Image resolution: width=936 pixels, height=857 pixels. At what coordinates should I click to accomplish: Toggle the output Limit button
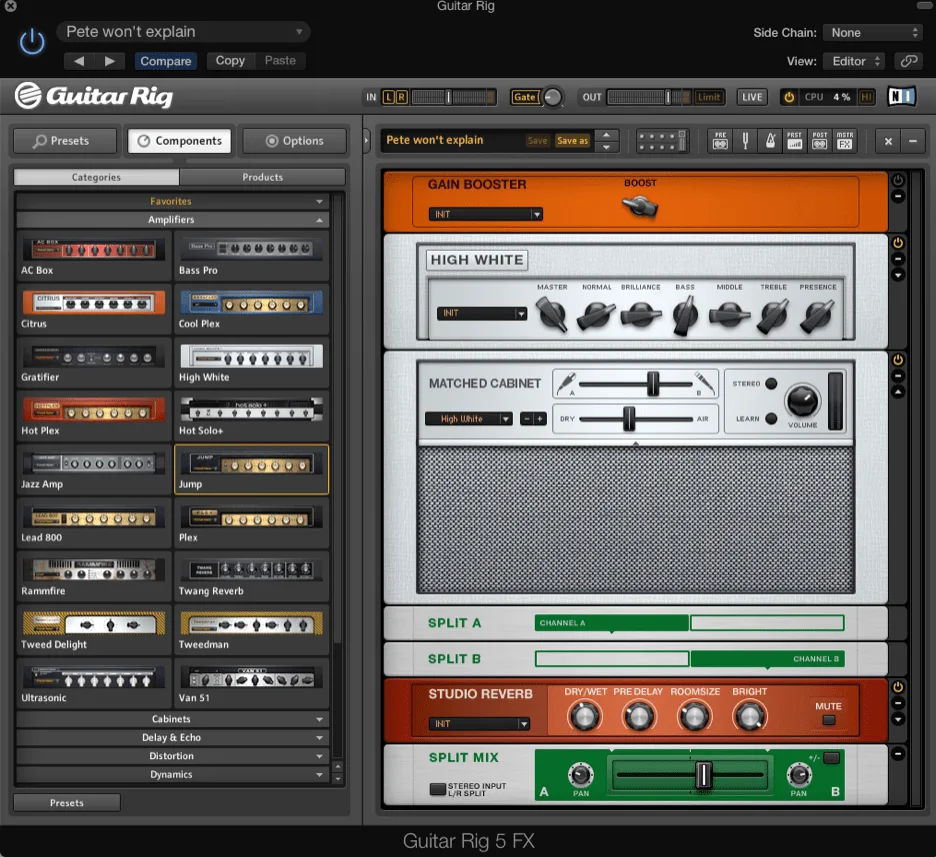tap(709, 97)
